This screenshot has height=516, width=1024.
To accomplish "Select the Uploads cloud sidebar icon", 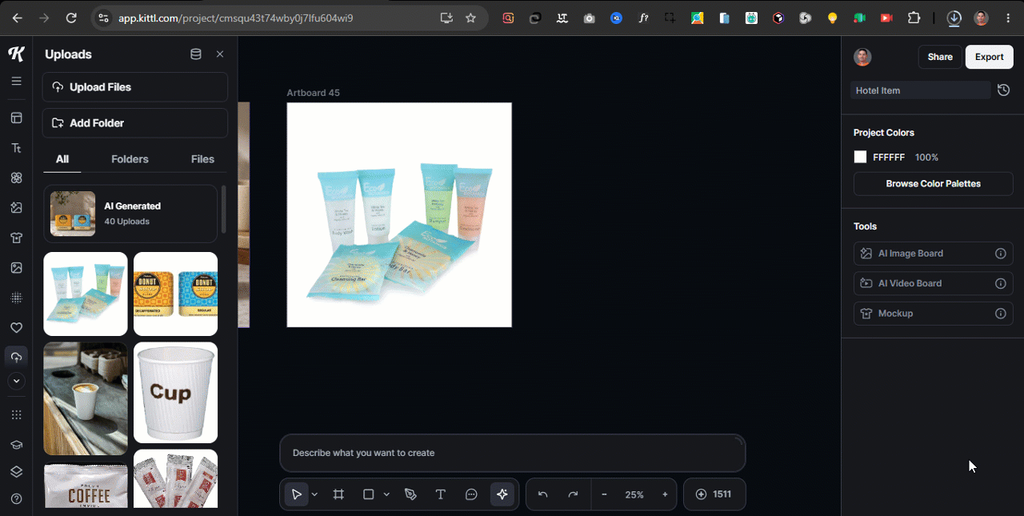I will [16, 357].
